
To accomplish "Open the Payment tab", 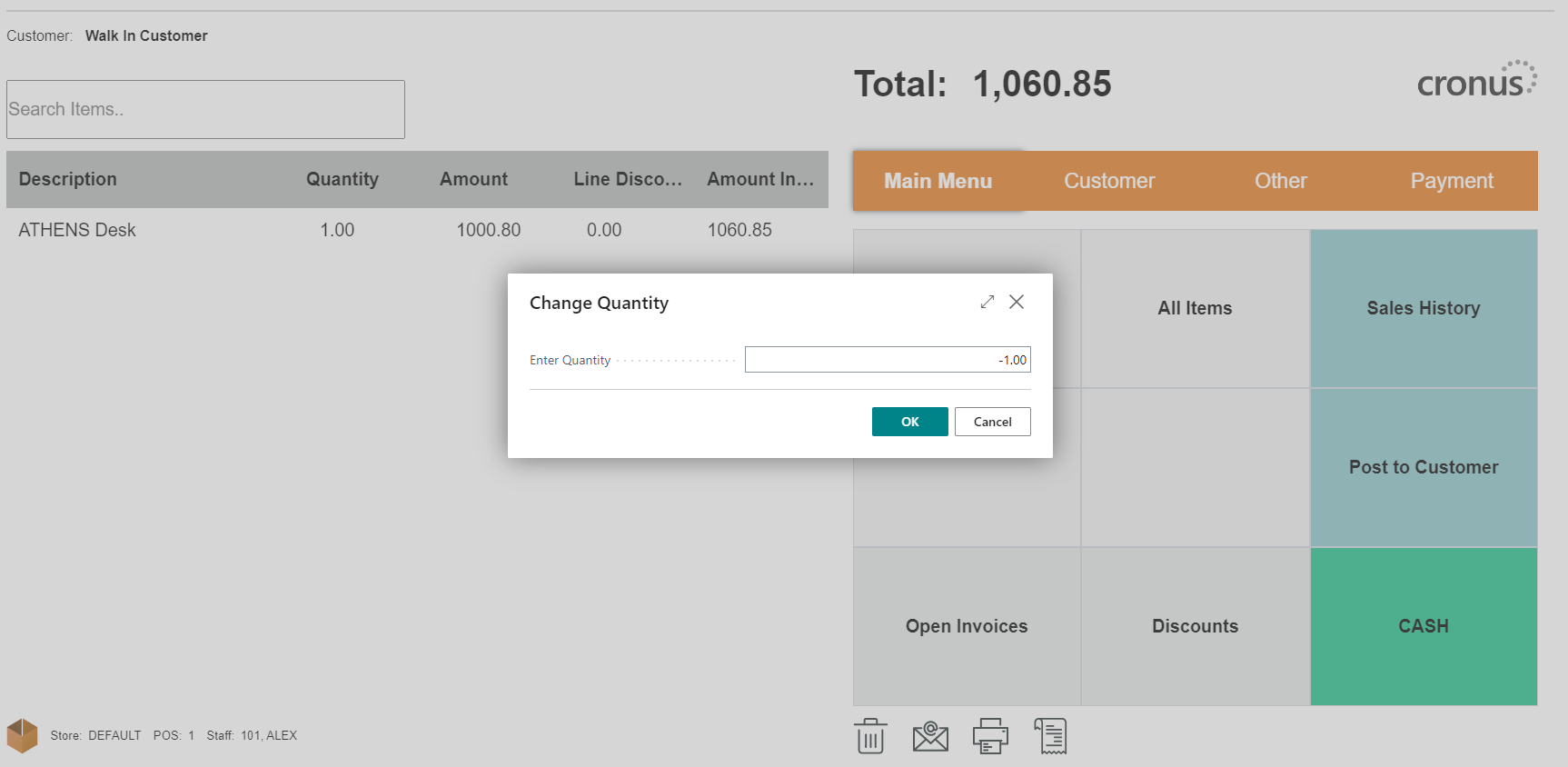I will point(1451,181).
